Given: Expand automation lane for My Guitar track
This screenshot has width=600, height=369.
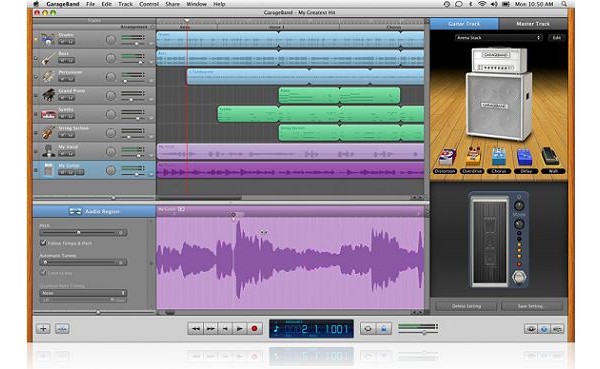Looking at the screenshot, I should click(151, 174).
